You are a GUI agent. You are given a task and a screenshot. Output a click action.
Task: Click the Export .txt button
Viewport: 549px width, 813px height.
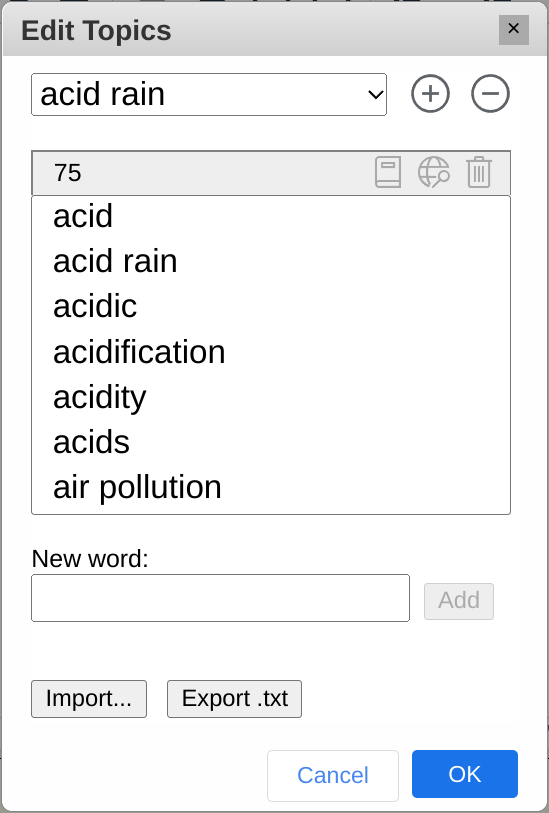[x=234, y=698]
